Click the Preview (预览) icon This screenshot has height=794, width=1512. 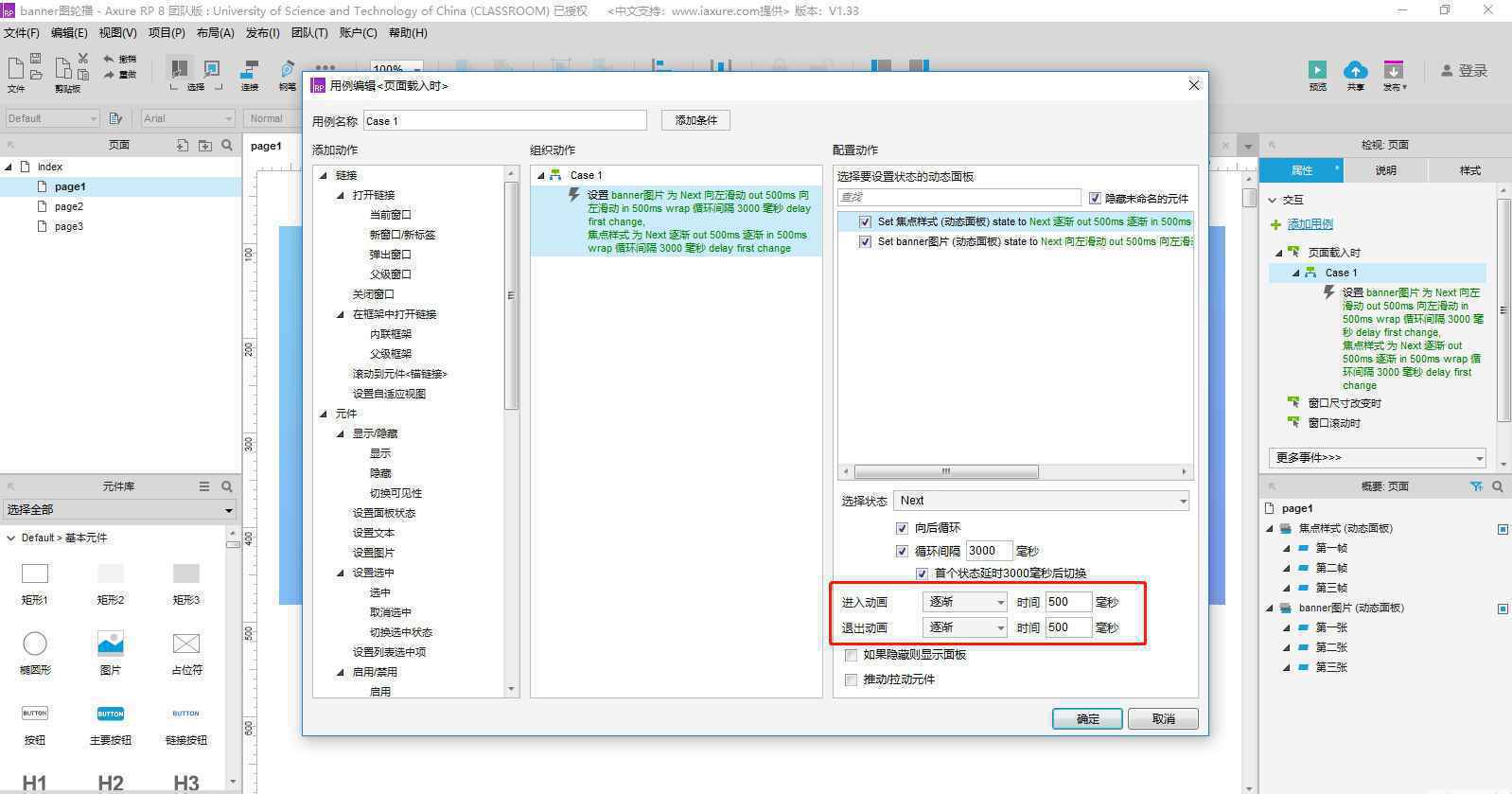(1317, 70)
